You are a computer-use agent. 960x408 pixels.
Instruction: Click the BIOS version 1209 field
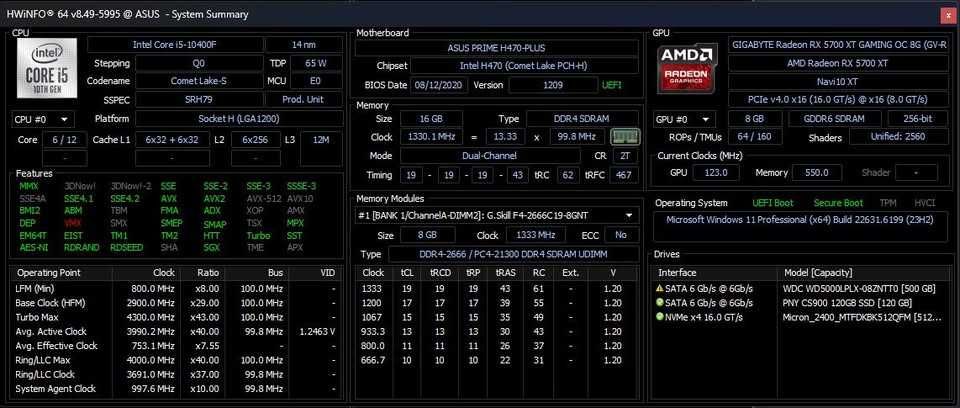553,85
